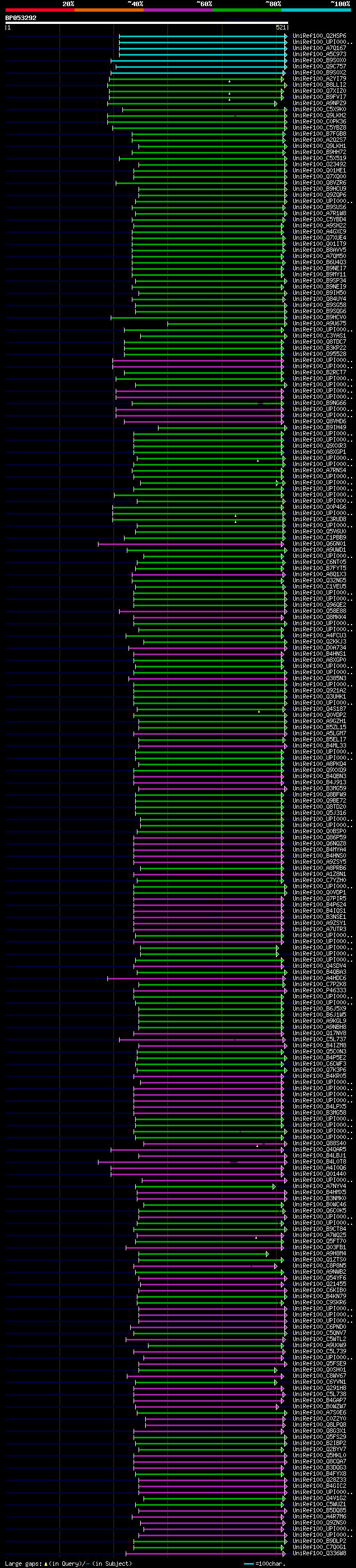Select label UniRef100_A9SH22
Image resolution: width=356 pixels, height=1568 pixels.
point(319,225)
